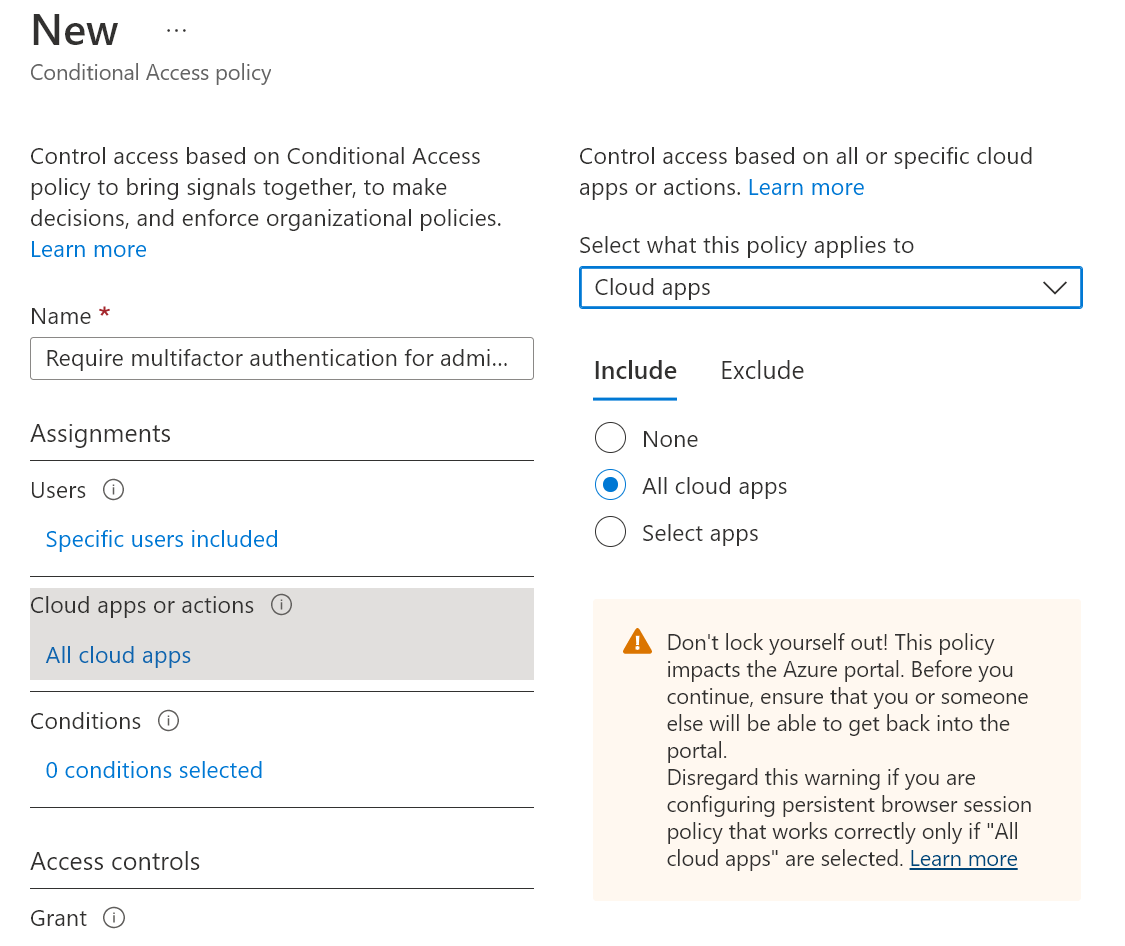This screenshot has width=1125, height=946.
Task: Open Learn more link in warning box
Action: (963, 859)
